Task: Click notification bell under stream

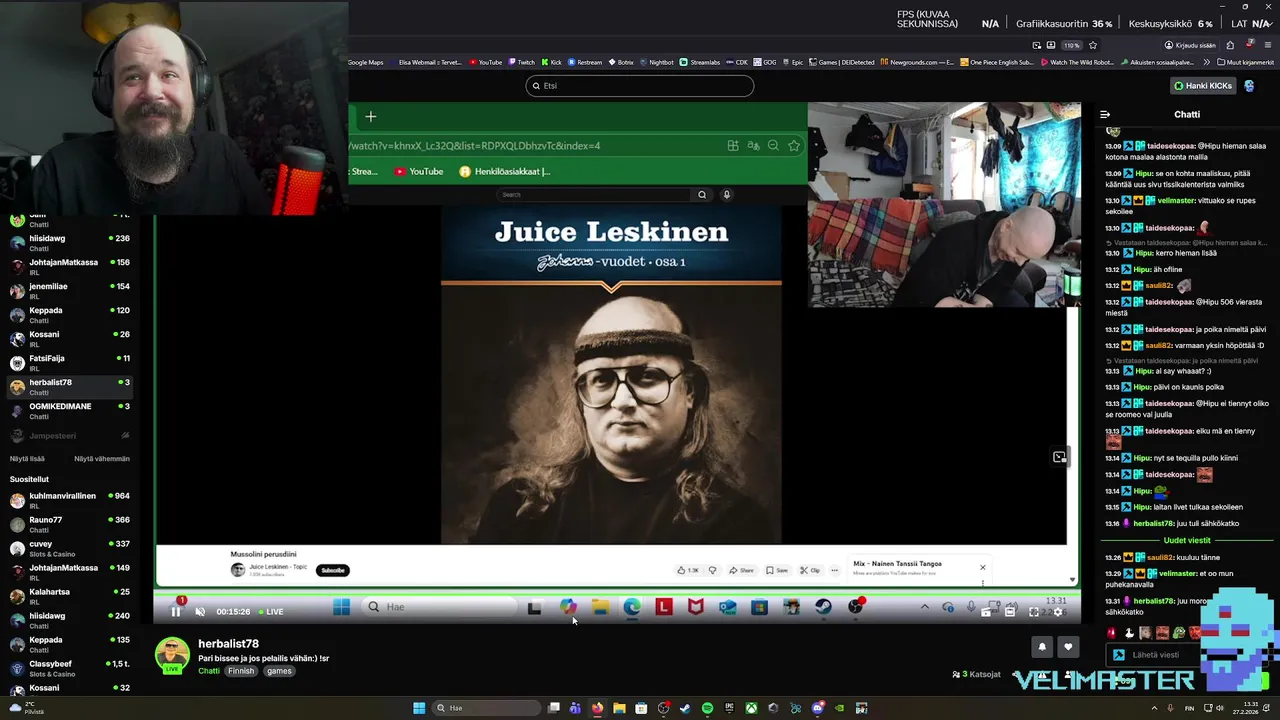Action: [x=1042, y=647]
